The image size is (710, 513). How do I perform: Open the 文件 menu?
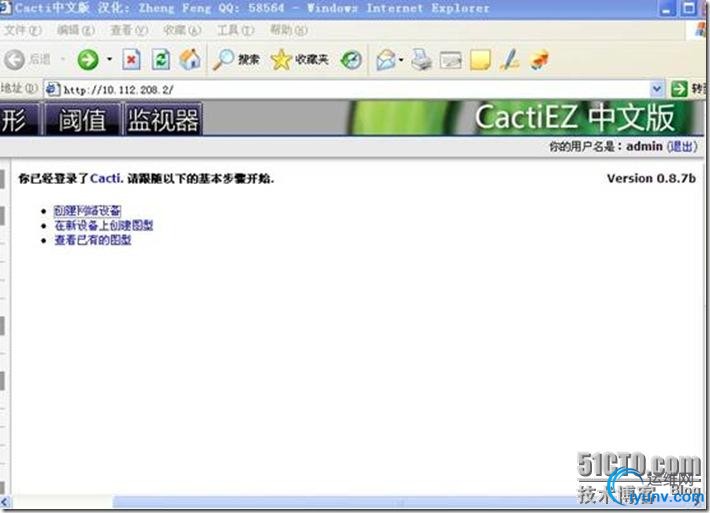pyautogui.click(x=22, y=30)
